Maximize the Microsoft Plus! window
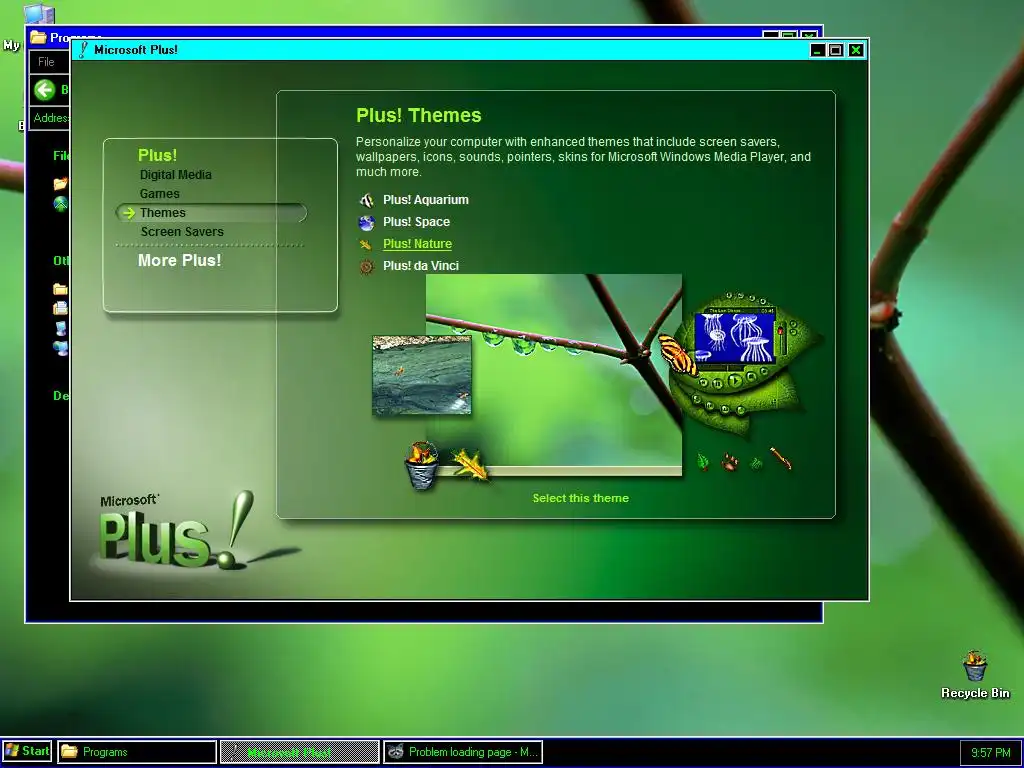The width and height of the screenshot is (1024, 768). tap(835, 50)
